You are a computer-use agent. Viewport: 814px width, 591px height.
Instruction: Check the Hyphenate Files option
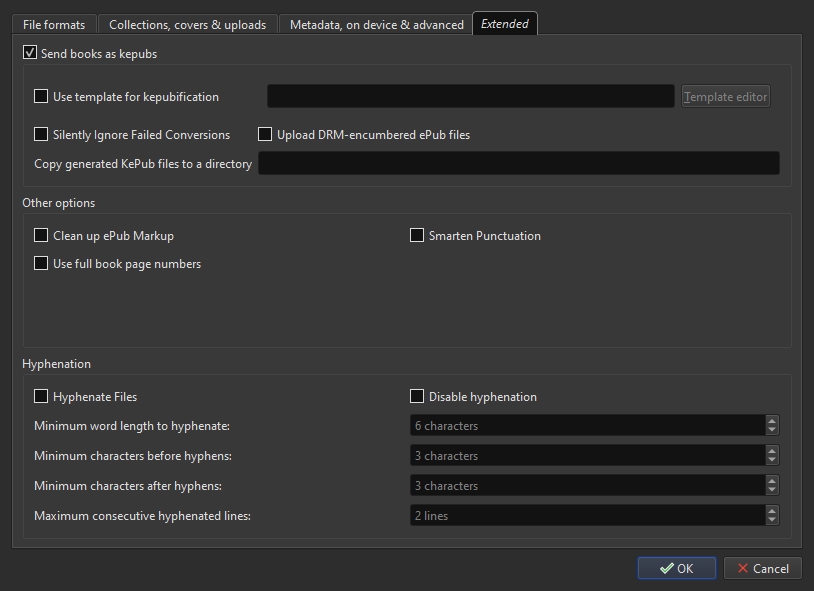41,397
